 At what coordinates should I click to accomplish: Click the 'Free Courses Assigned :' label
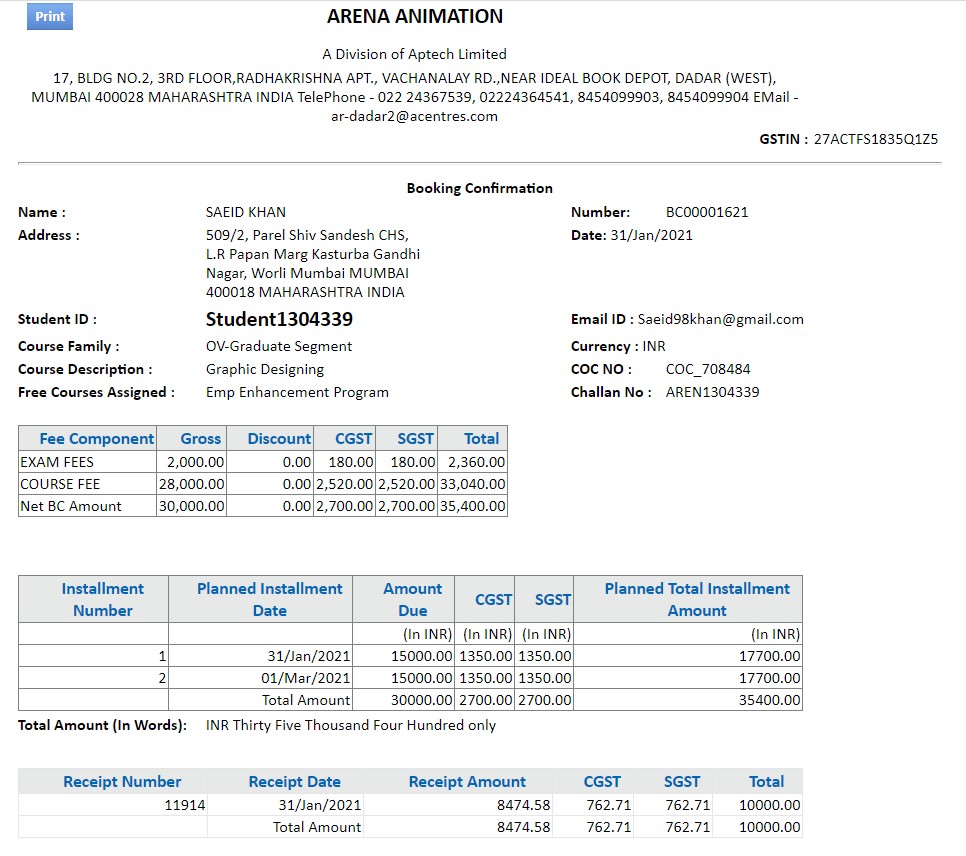96,393
